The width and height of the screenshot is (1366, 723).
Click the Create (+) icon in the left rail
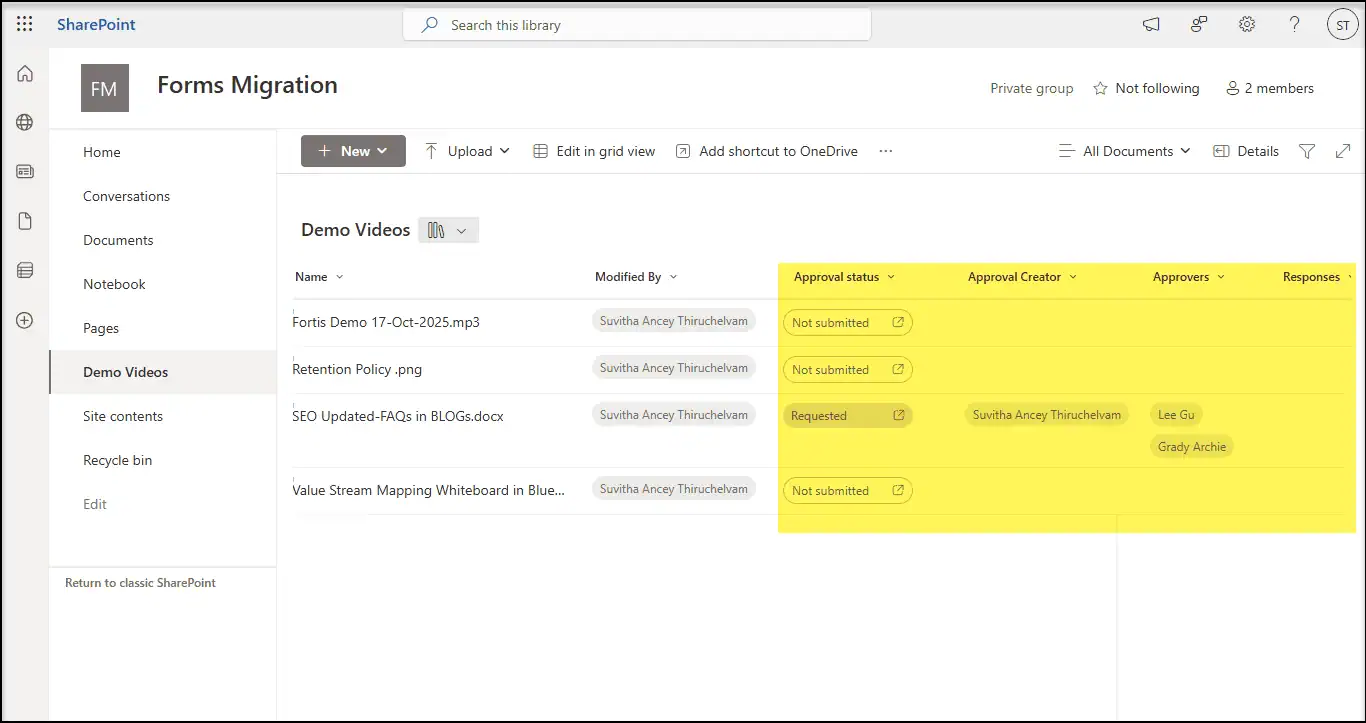tap(24, 320)
